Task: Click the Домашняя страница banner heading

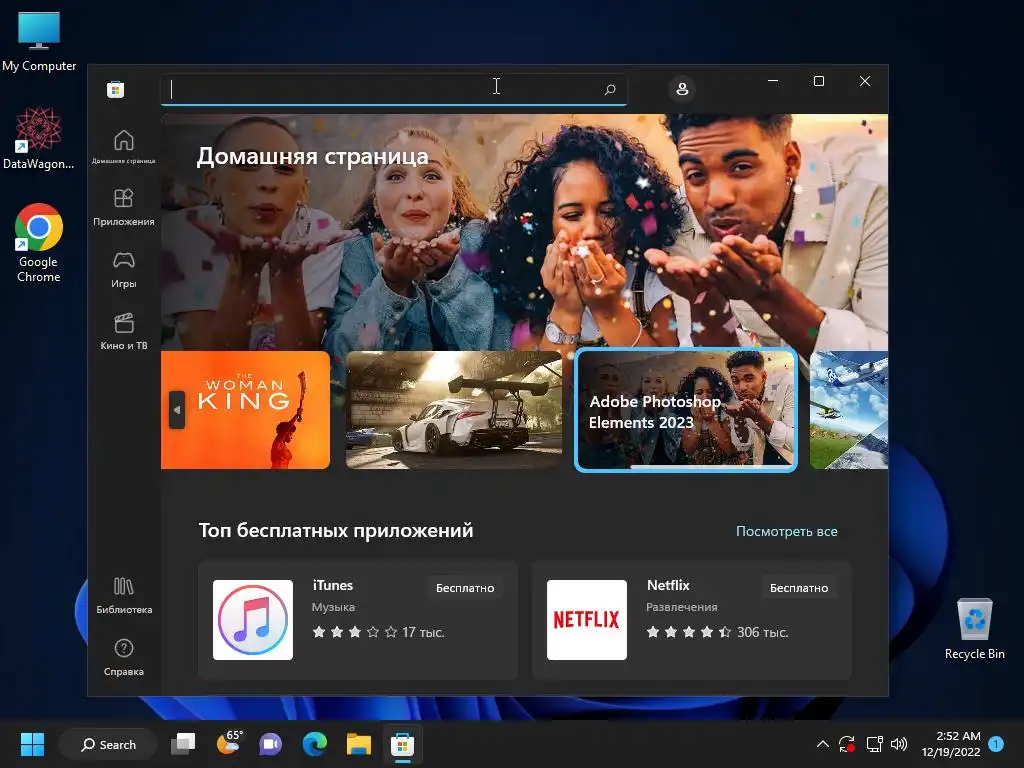Action: coord(313,156)
